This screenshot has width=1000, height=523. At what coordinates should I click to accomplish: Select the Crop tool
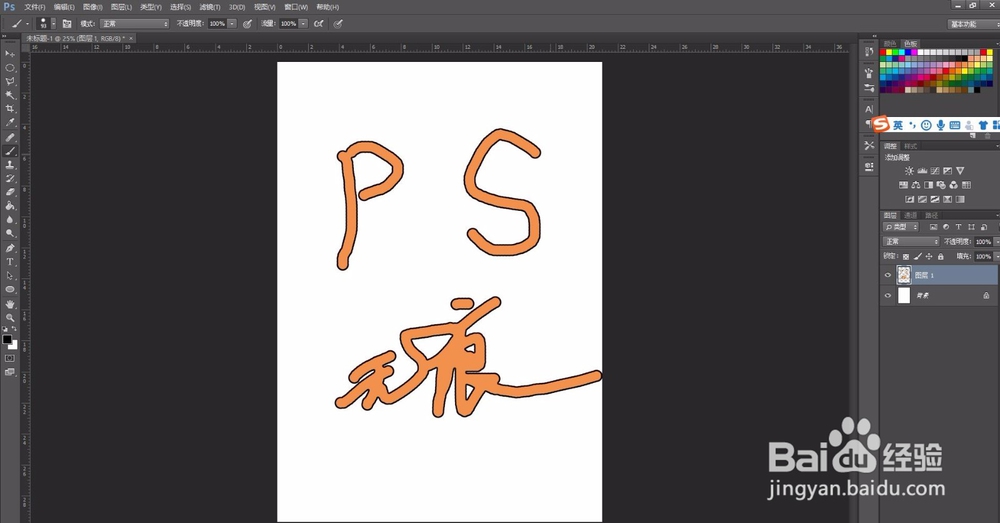(x=10, y=109)
